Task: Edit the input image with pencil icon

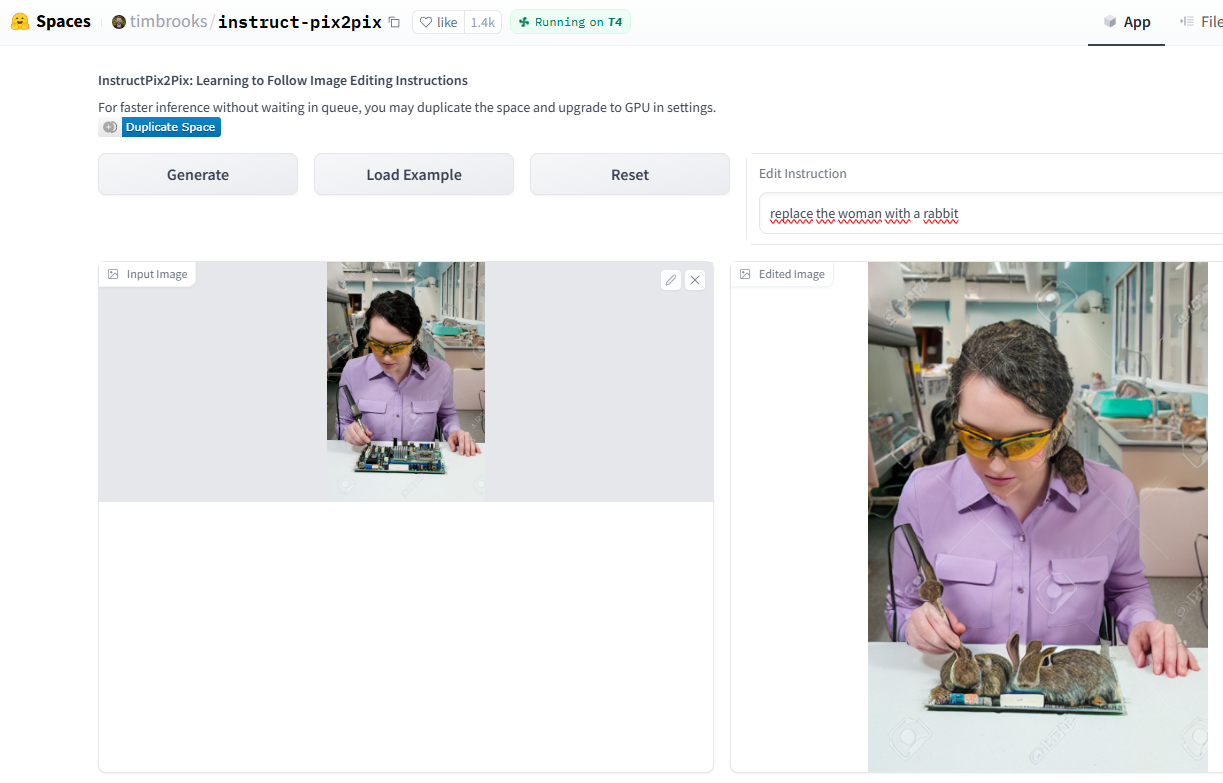Action: [671, 280]
